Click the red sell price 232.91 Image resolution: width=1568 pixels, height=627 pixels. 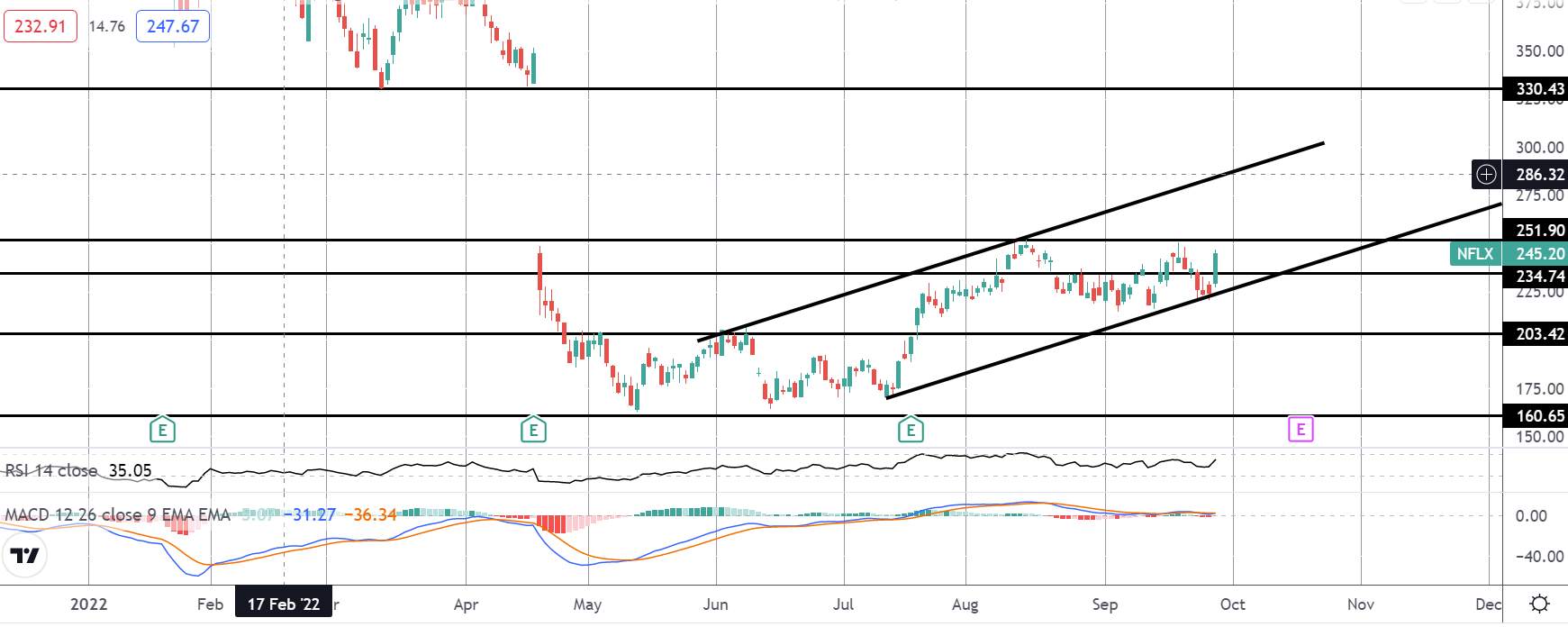[x=41, y=26]
